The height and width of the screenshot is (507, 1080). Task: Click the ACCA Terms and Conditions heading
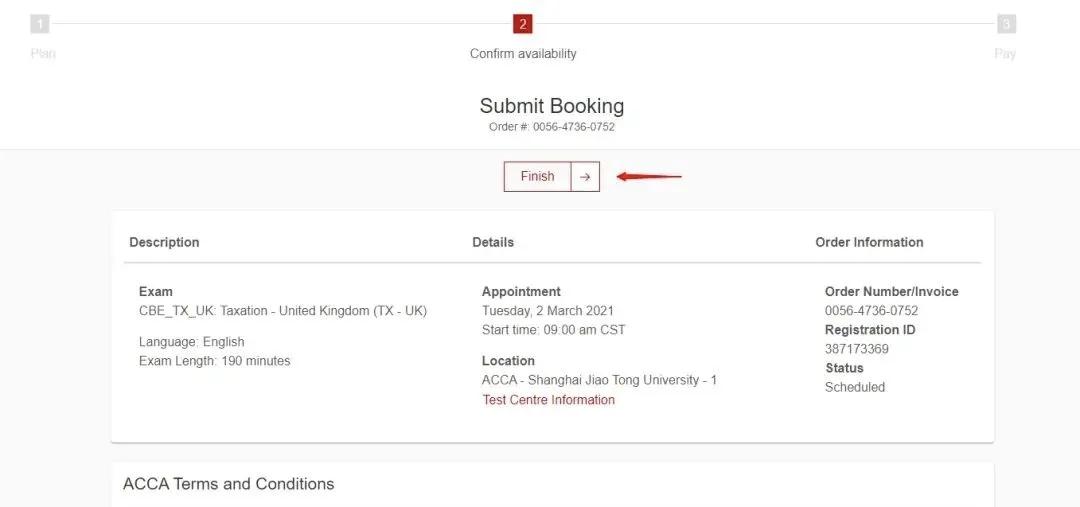click(x=228, y=484)
